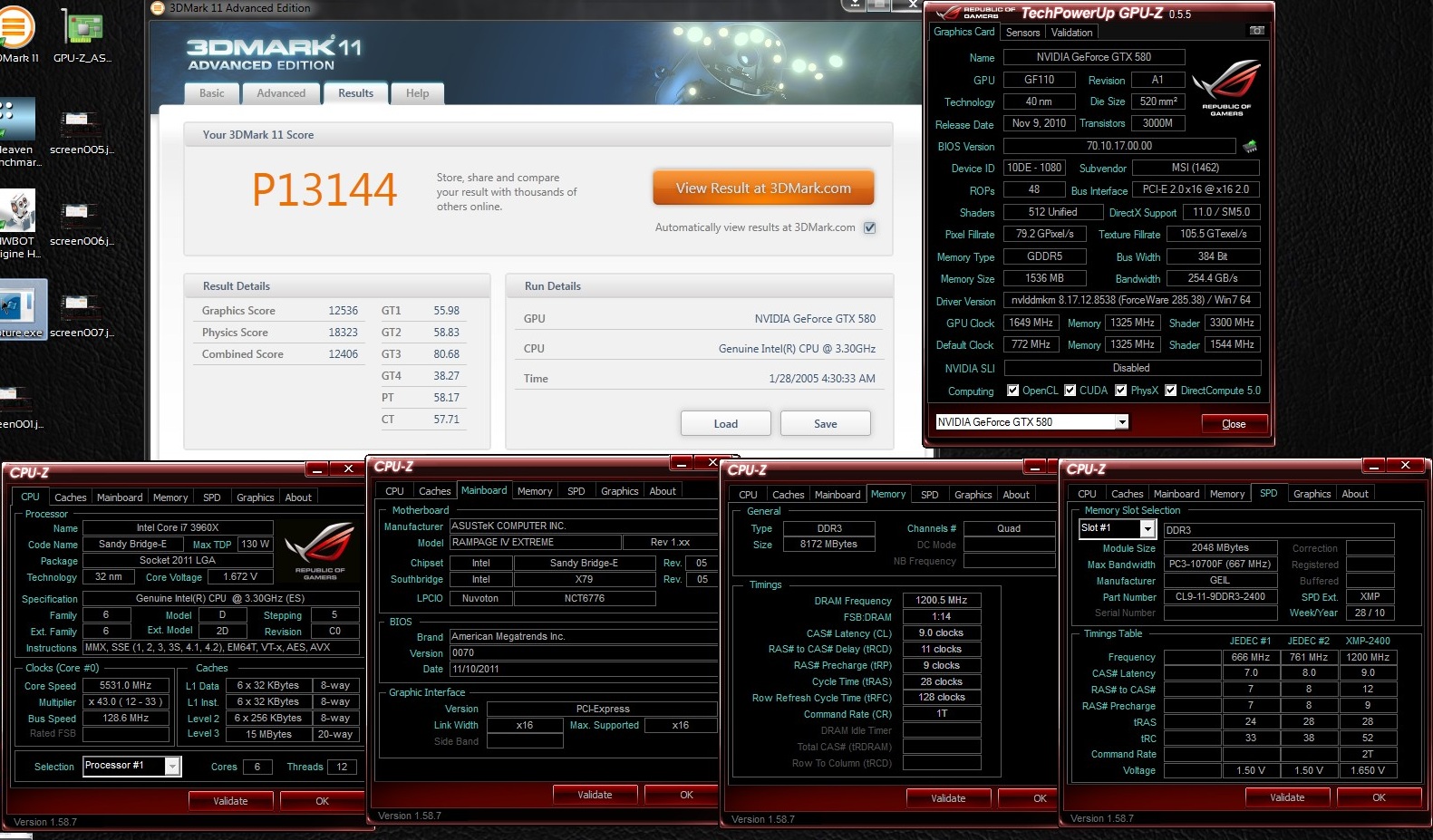Viewport: 1433px width, 840px height.
Task: Open the Slot #1 memory slot dropdown
Action: click(1147, 528)
